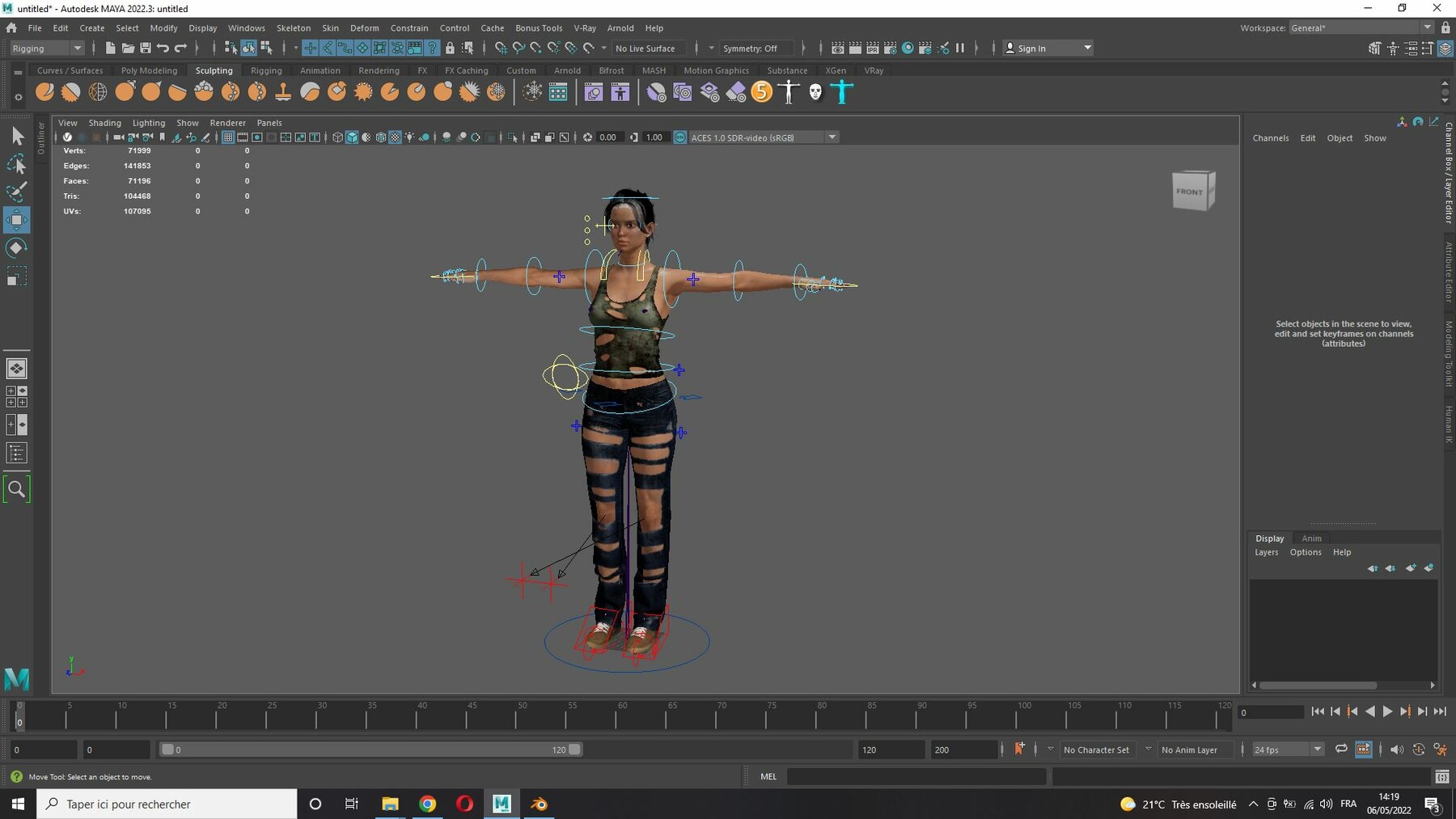Click the first Sculpt tool icon
Image resolution: width=1456 pixels, height=819 pixels.
[45, 92]
